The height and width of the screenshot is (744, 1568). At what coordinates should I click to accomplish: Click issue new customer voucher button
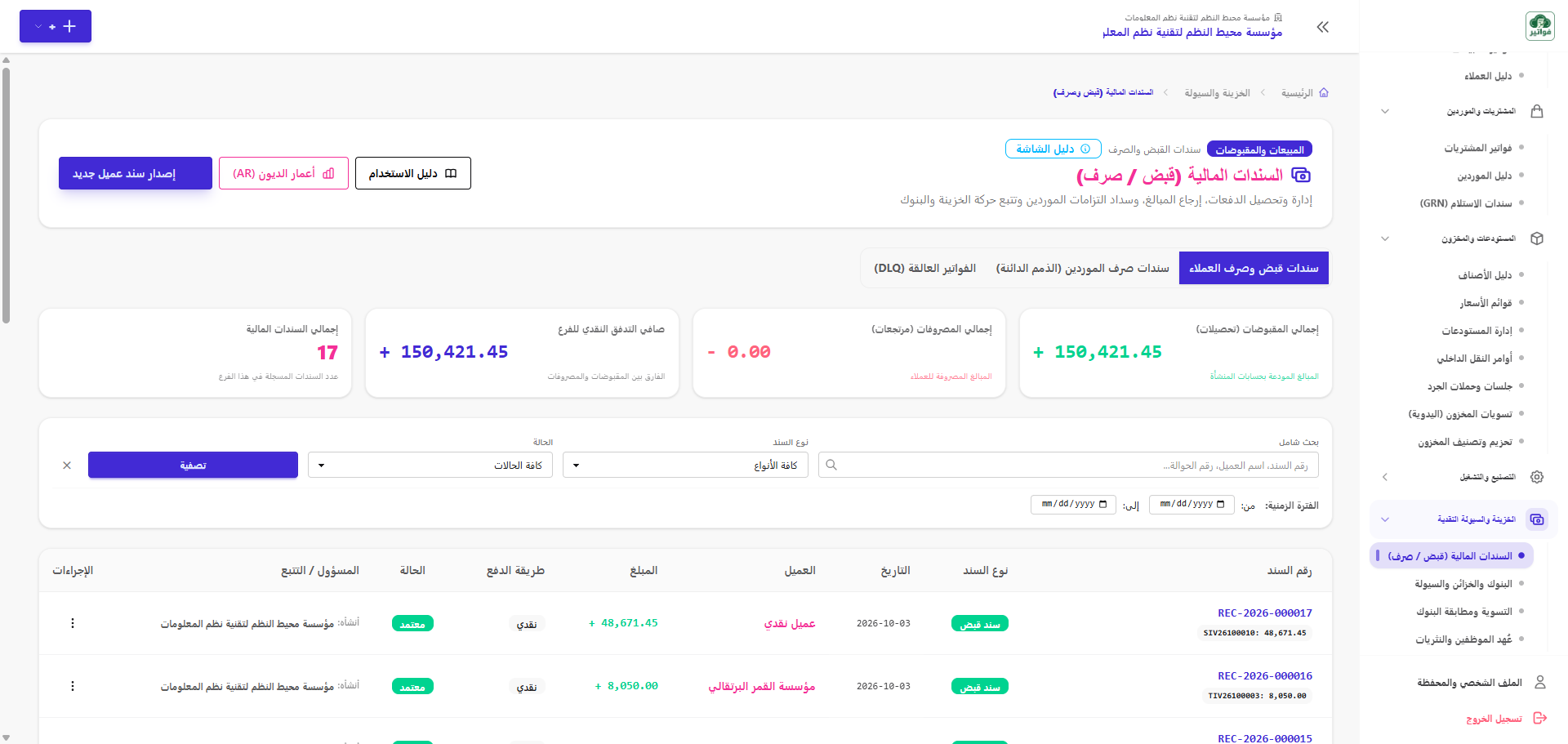pos(136,173)
